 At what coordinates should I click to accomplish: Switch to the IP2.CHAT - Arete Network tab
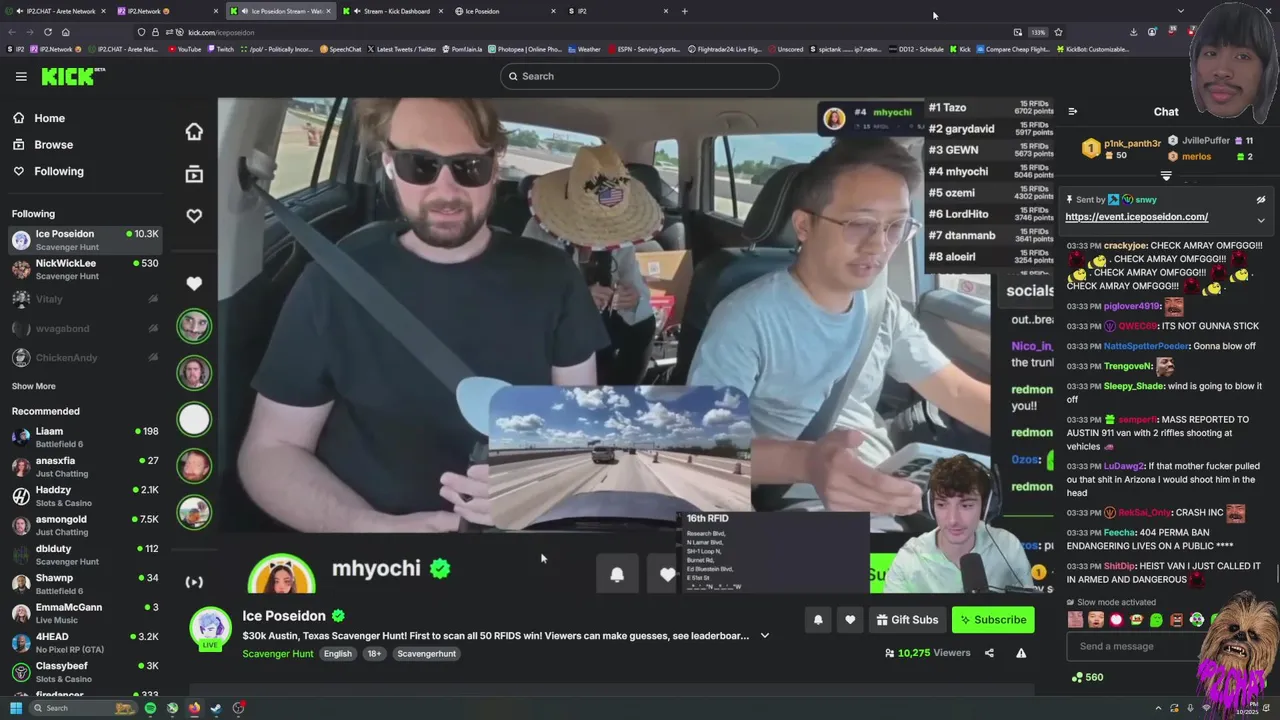(57, 11)
